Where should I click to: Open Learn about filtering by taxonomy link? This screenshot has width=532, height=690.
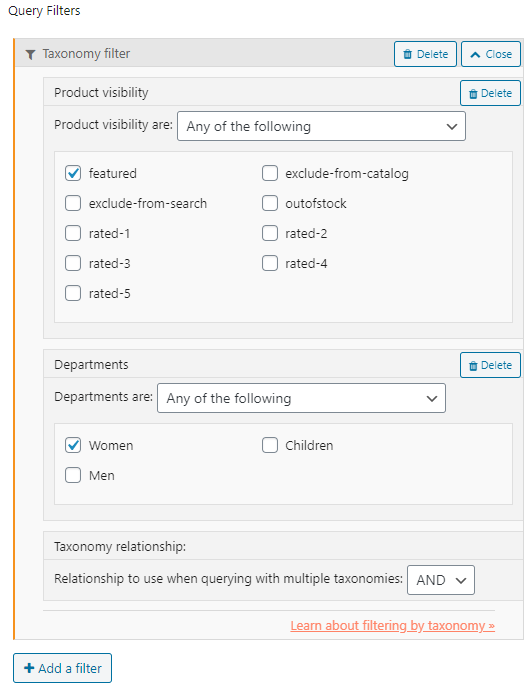393,625
